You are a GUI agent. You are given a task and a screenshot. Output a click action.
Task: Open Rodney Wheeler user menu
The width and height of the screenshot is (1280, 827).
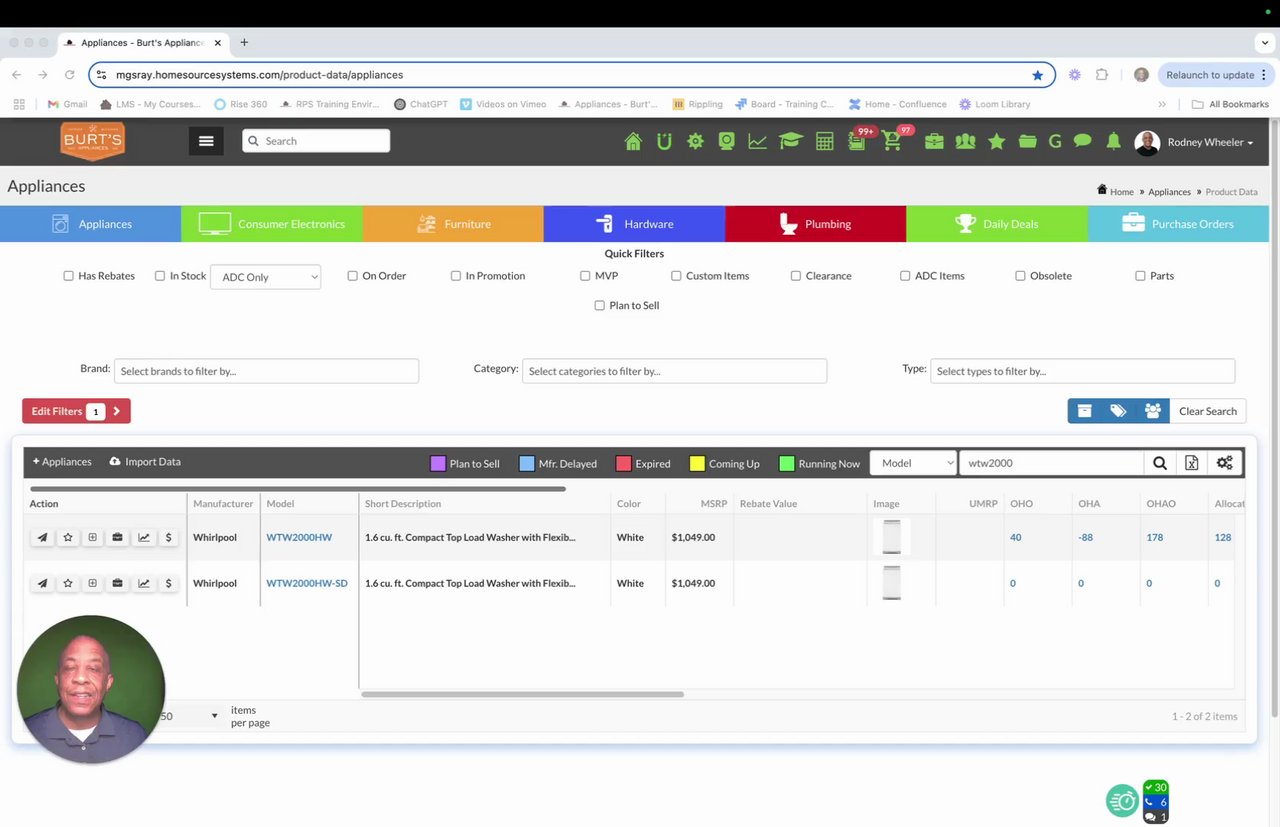(1195, 142)
